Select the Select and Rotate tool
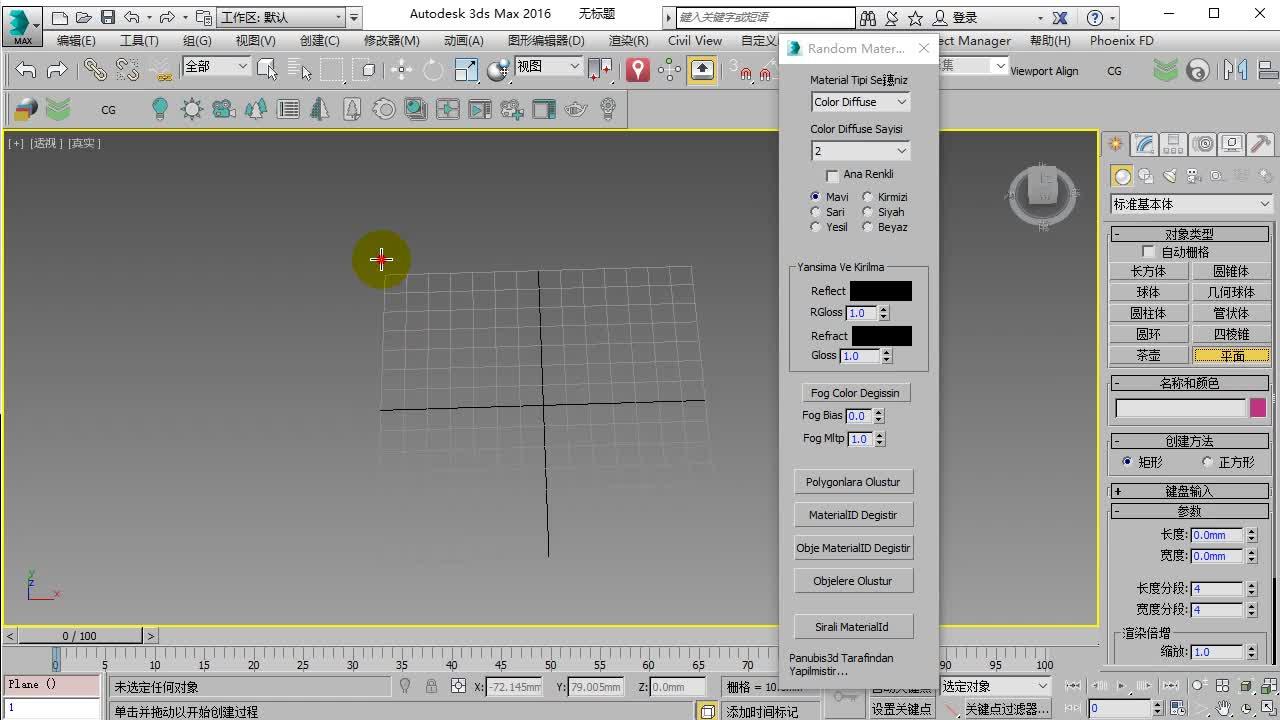1280x720 pixels. pyautogui.click(x=433, y=69)
